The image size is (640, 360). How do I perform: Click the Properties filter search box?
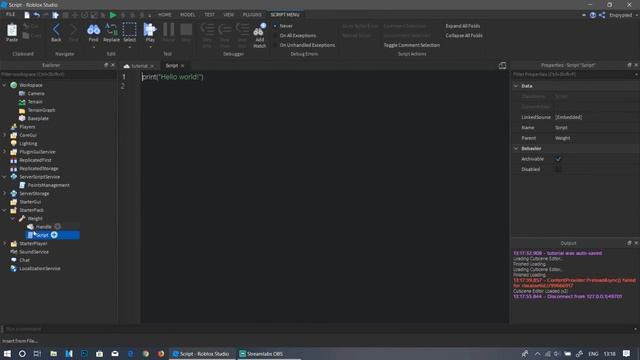[575, 75]
